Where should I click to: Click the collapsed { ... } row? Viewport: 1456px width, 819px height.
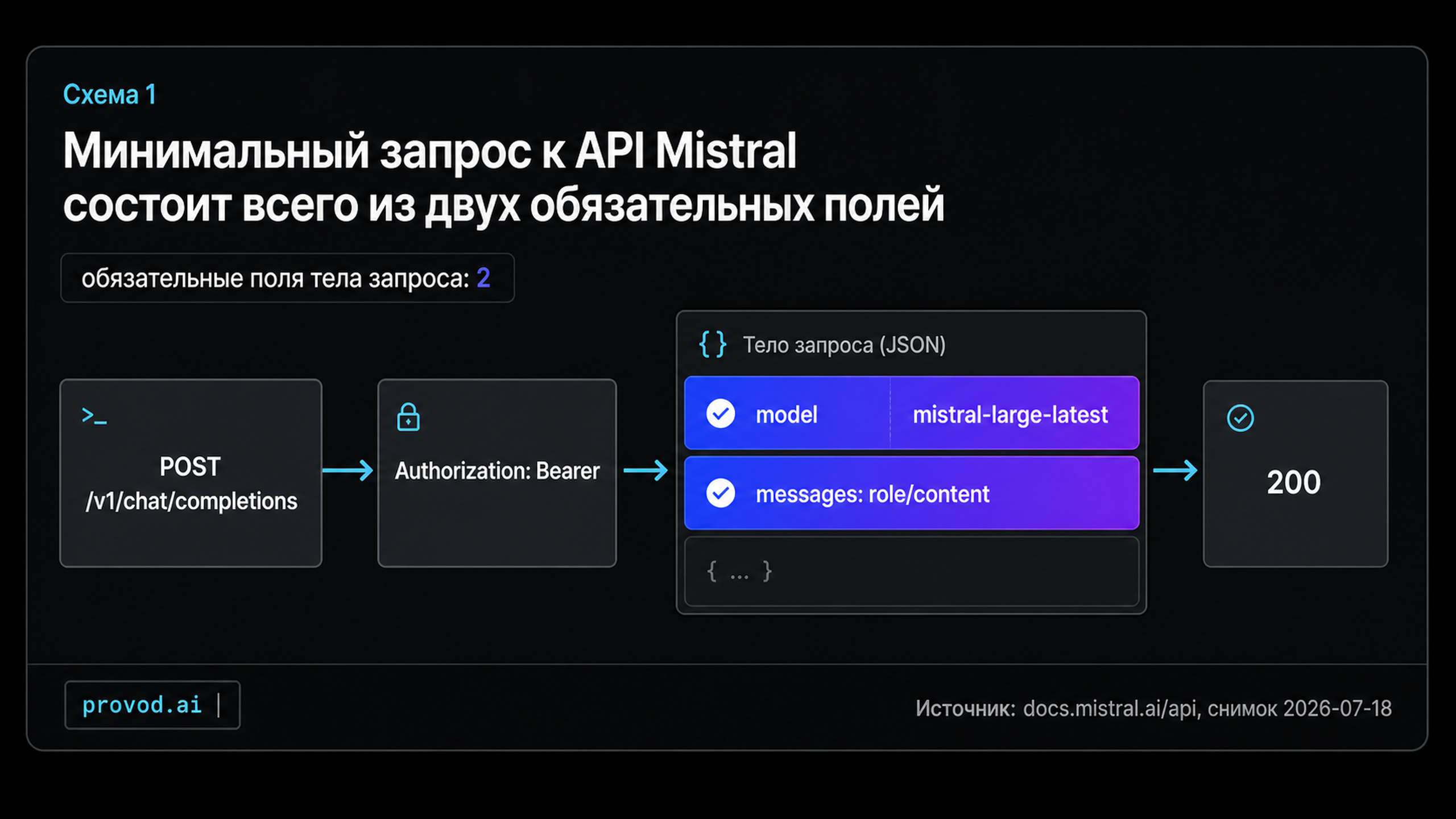click(x=911, y=572)
